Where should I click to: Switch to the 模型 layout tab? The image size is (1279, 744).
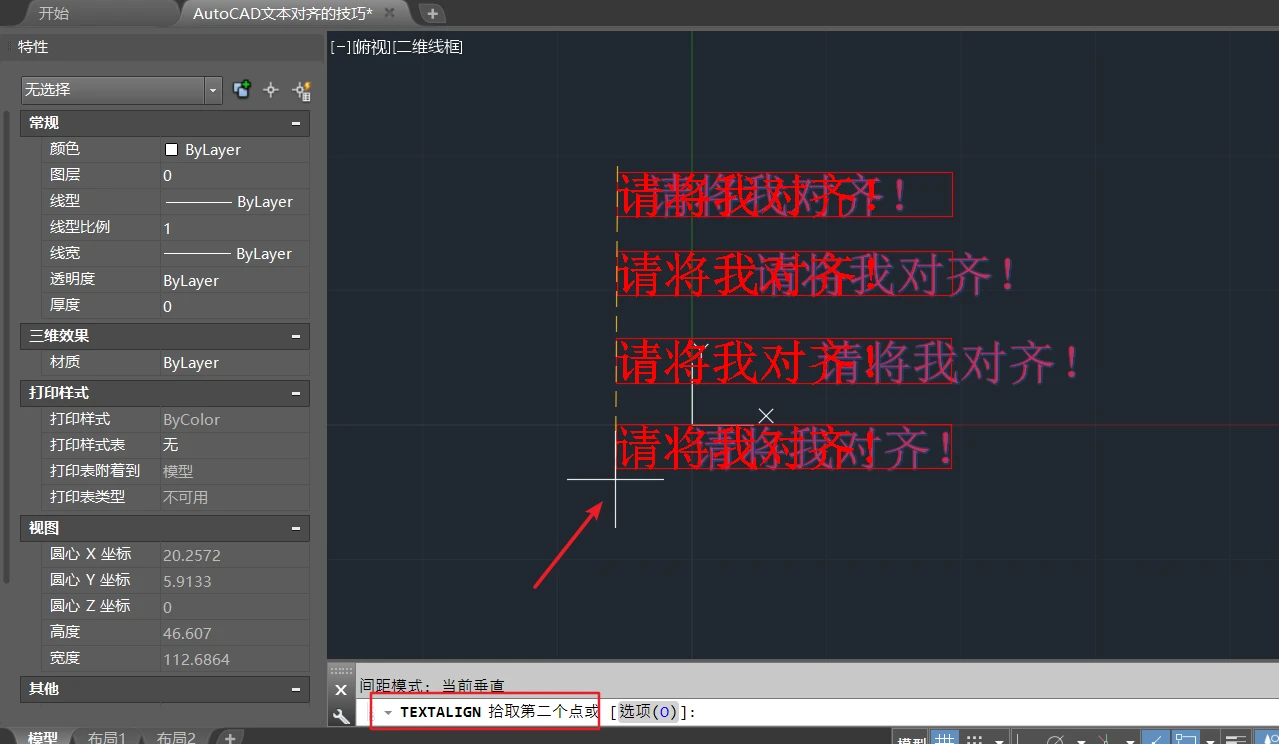pyautogui.click(x=43, y=738)
